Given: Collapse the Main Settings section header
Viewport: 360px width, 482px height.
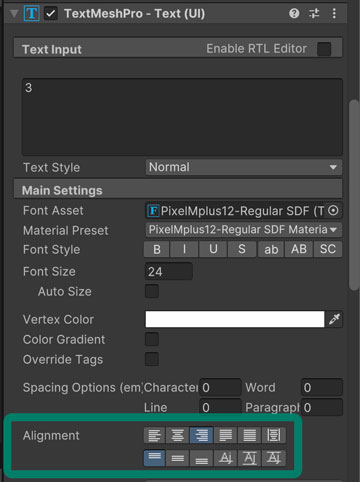Looking at the screenshot, I should (x=178, y=190).
